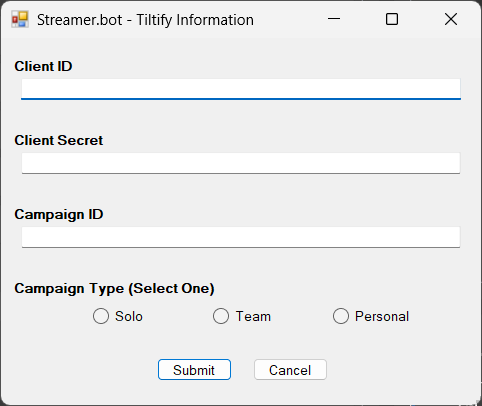Minimize the Tiltify Information window
482x406 pixels.
pyautogui.click(x=334, y=19)
